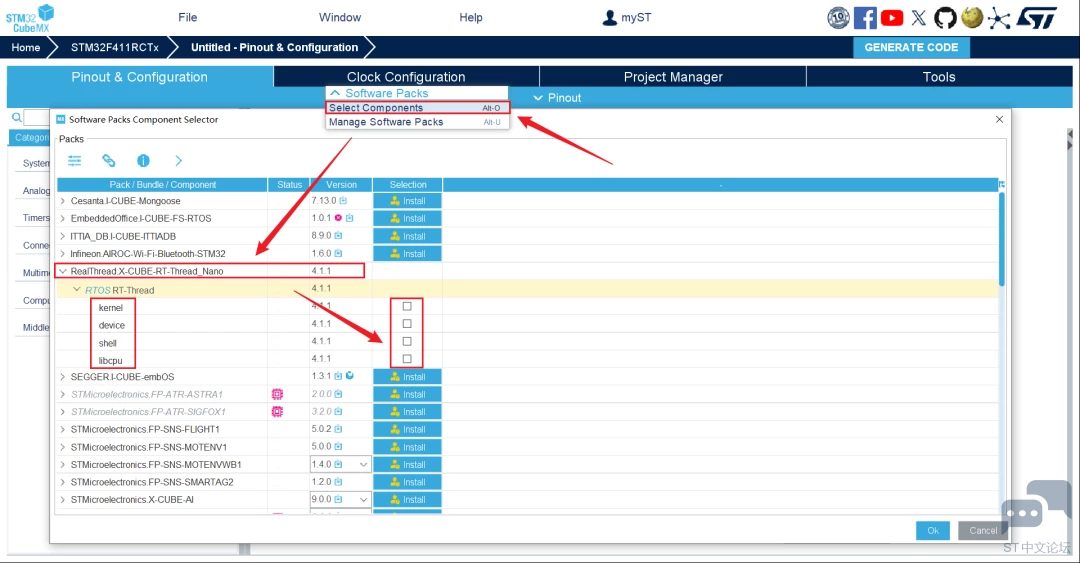1080x563 pixels.
Task: Choose Select Components menu entry
Action: [417, 108]
